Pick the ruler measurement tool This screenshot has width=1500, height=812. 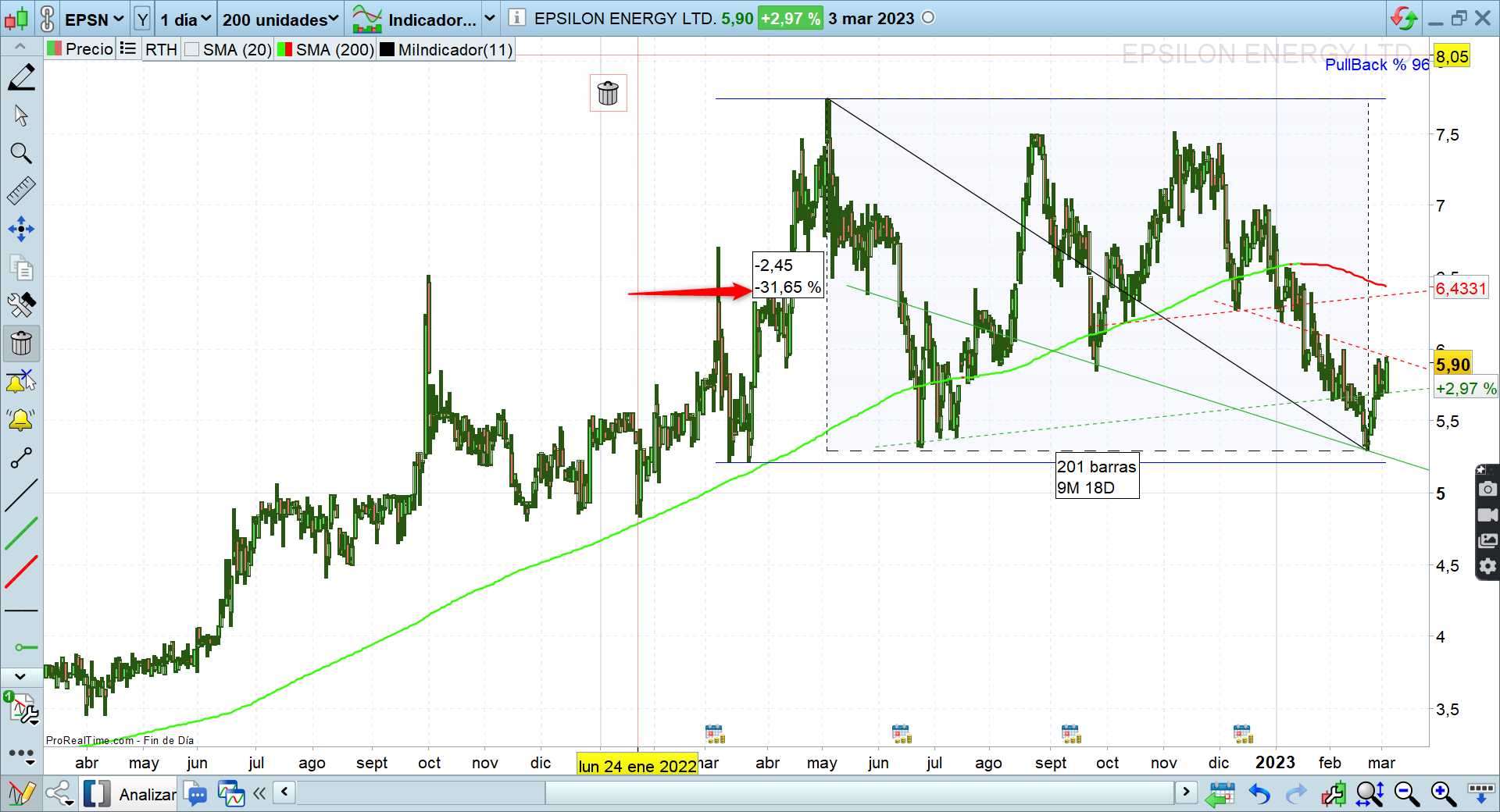click(21, 191)
